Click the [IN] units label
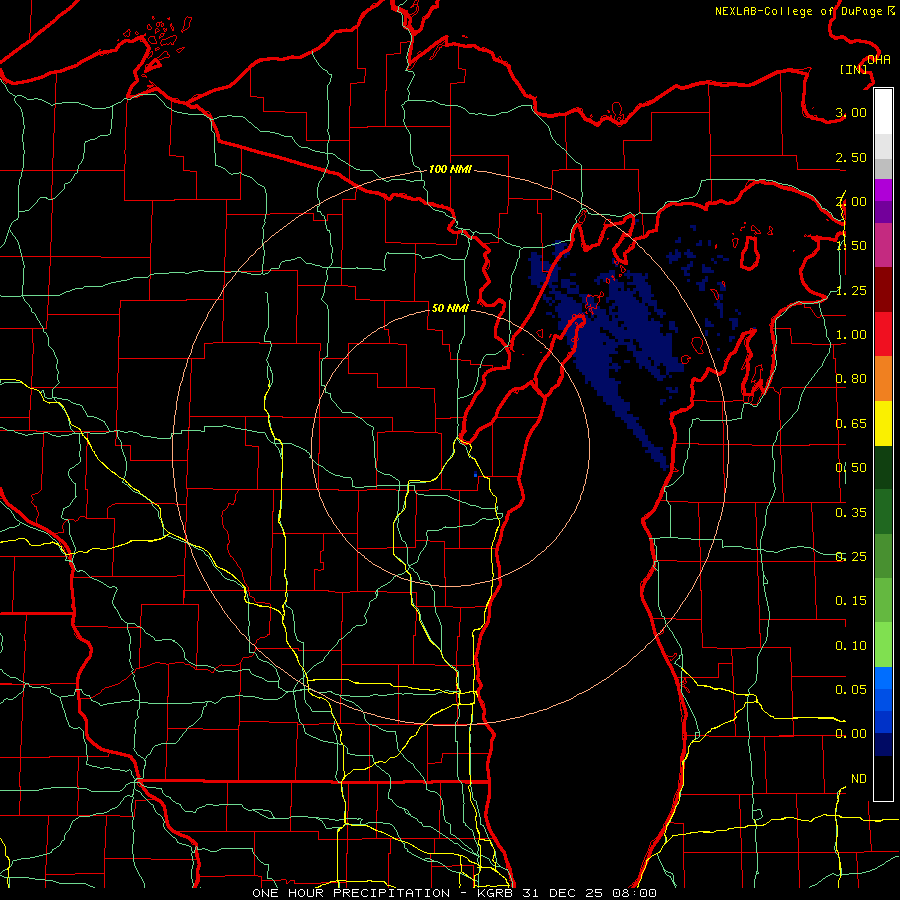This screenshot has height=900, width=900. pyautogui.click(x=854, y=69)
